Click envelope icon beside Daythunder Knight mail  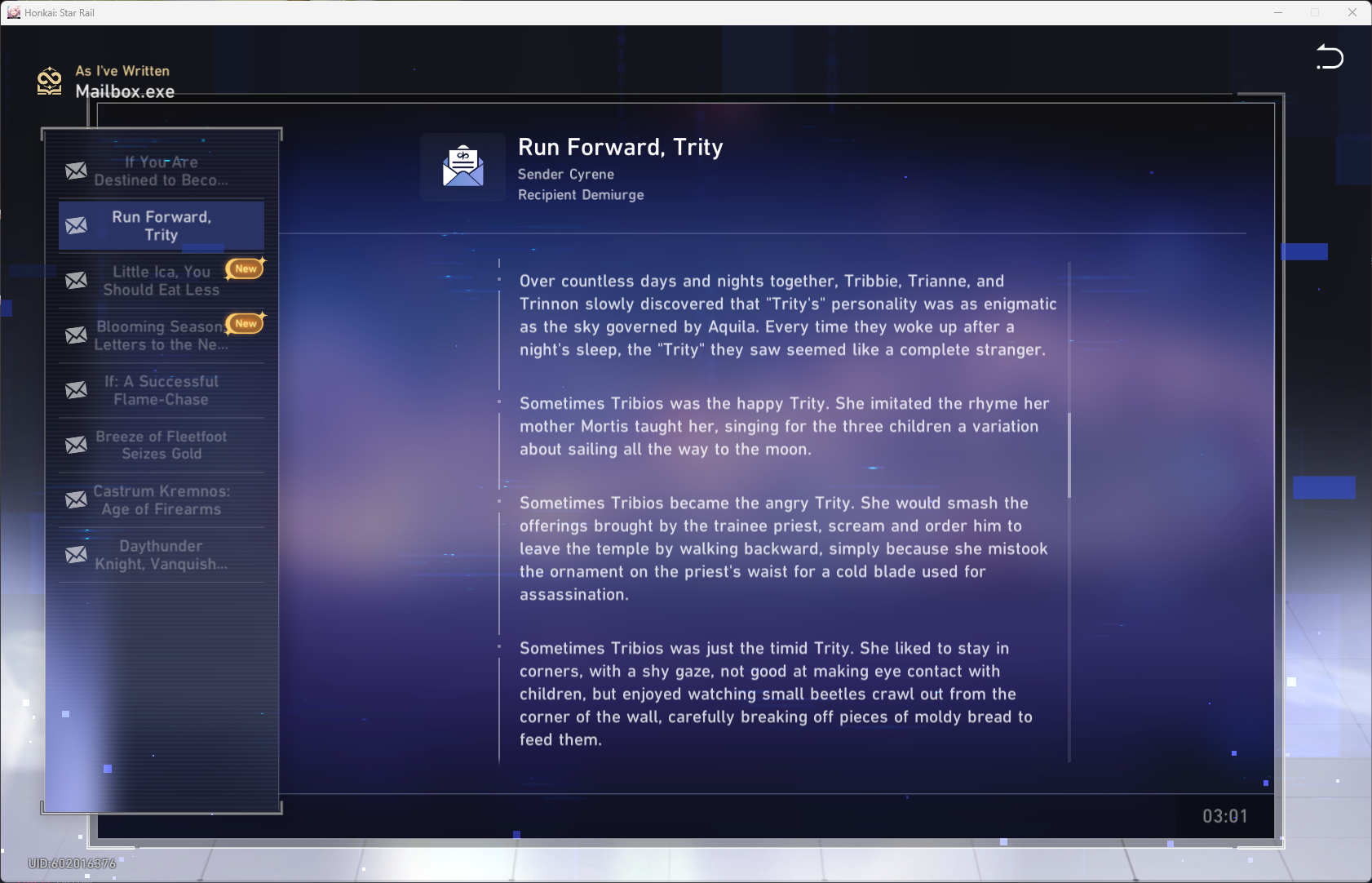[x=77, y=555]
